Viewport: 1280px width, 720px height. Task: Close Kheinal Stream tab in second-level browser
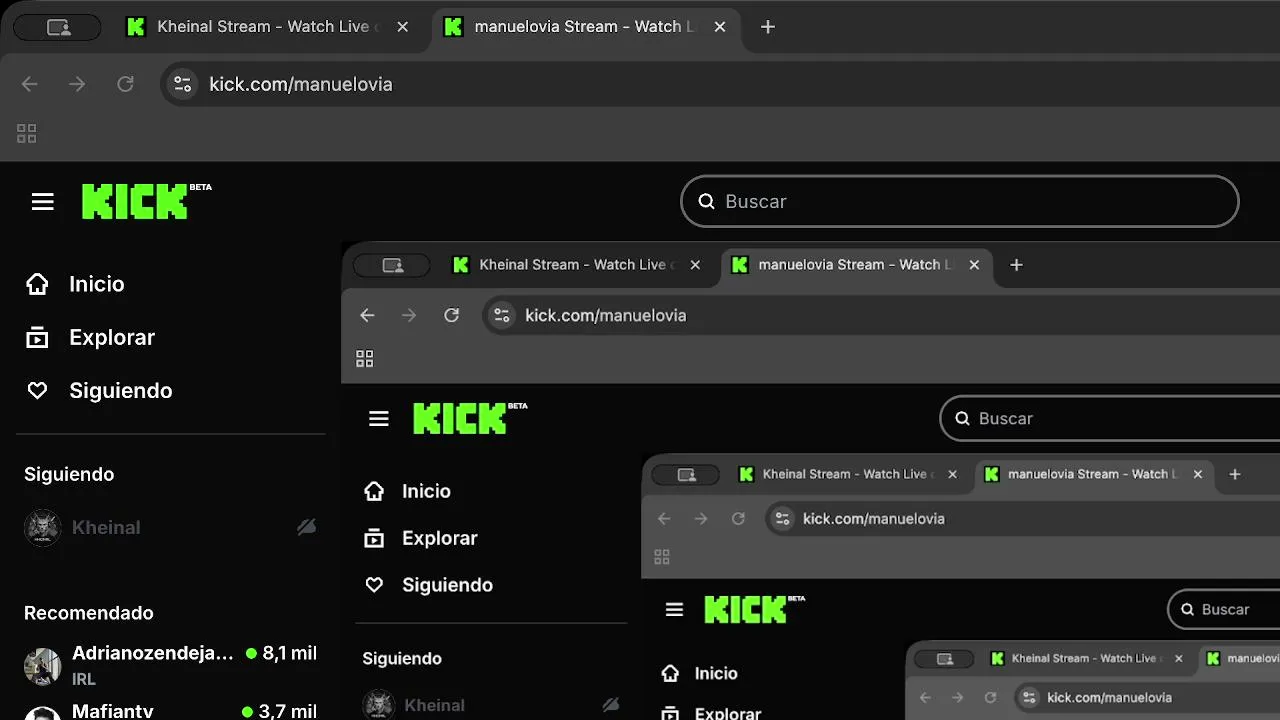[695, 265]
